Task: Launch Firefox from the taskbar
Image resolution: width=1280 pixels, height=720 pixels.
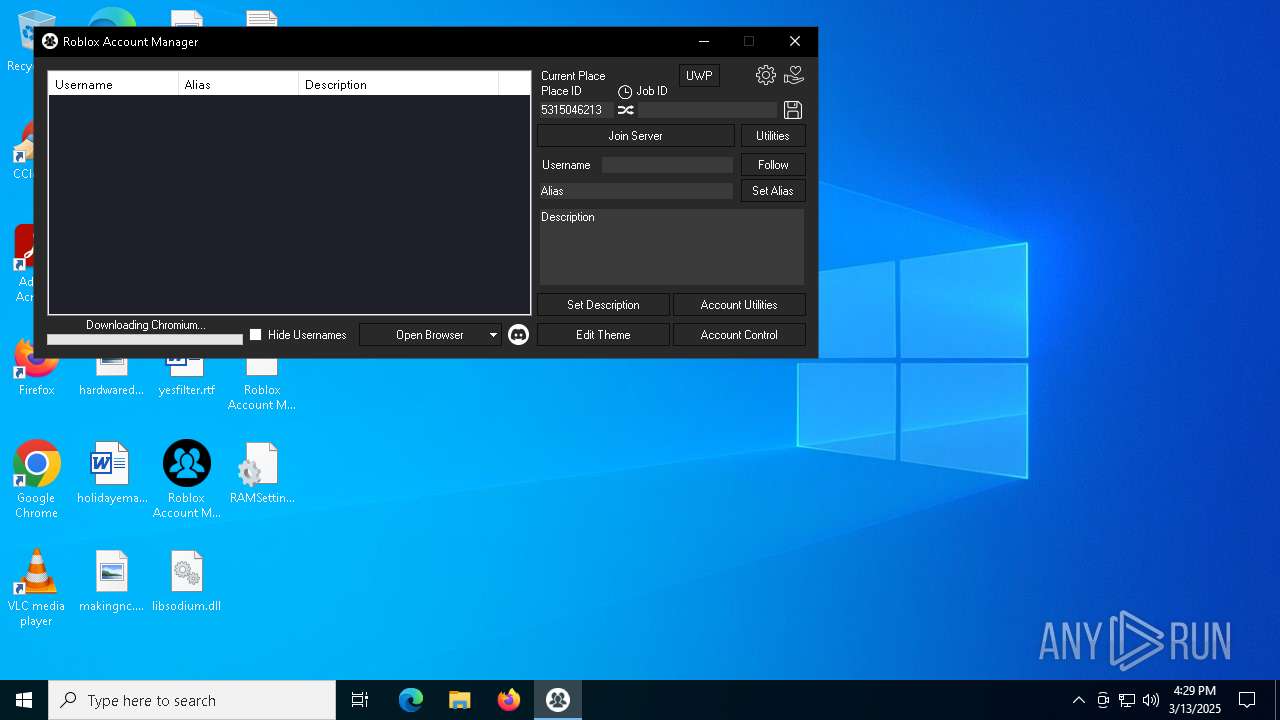Action: (509, 700)
